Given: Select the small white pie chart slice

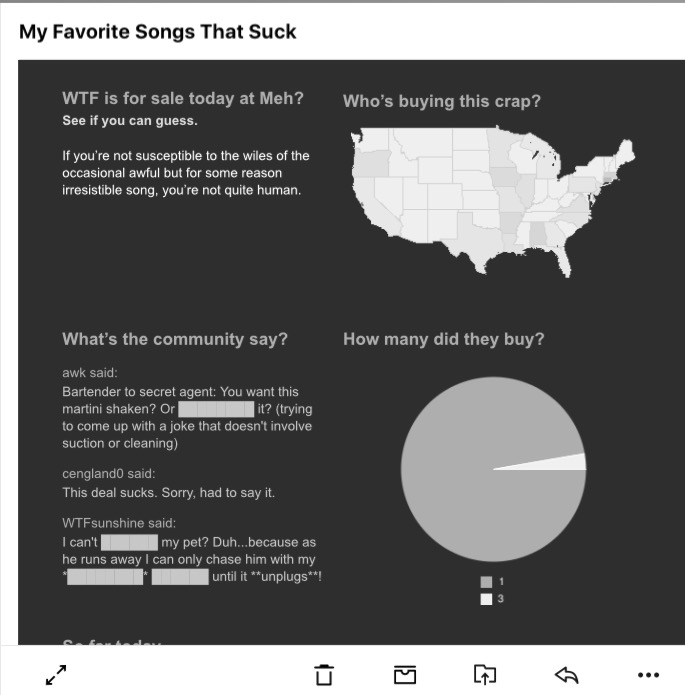Looking at the screenshot, I should click(x=573, y=462).
